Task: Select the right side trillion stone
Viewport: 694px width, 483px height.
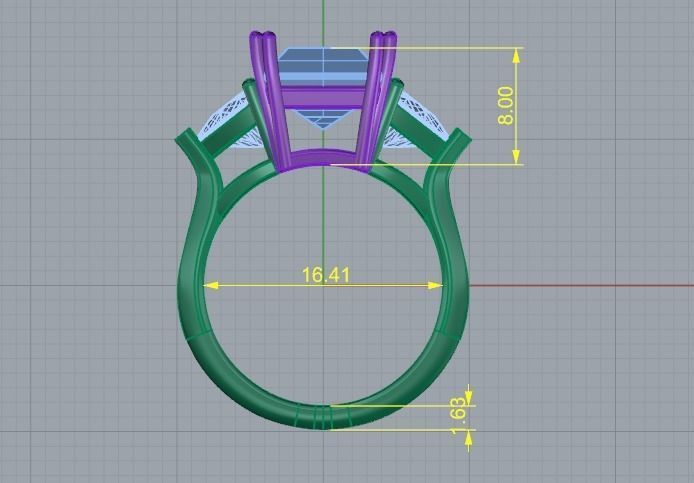Action: click(422, 116)
